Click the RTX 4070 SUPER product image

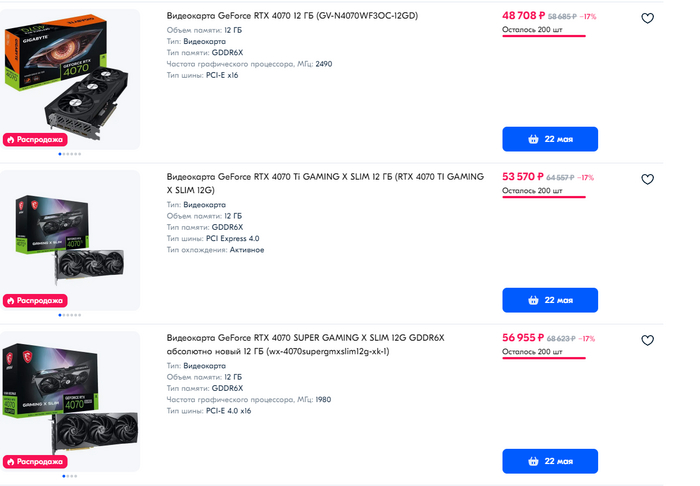[x=70, y=395]
